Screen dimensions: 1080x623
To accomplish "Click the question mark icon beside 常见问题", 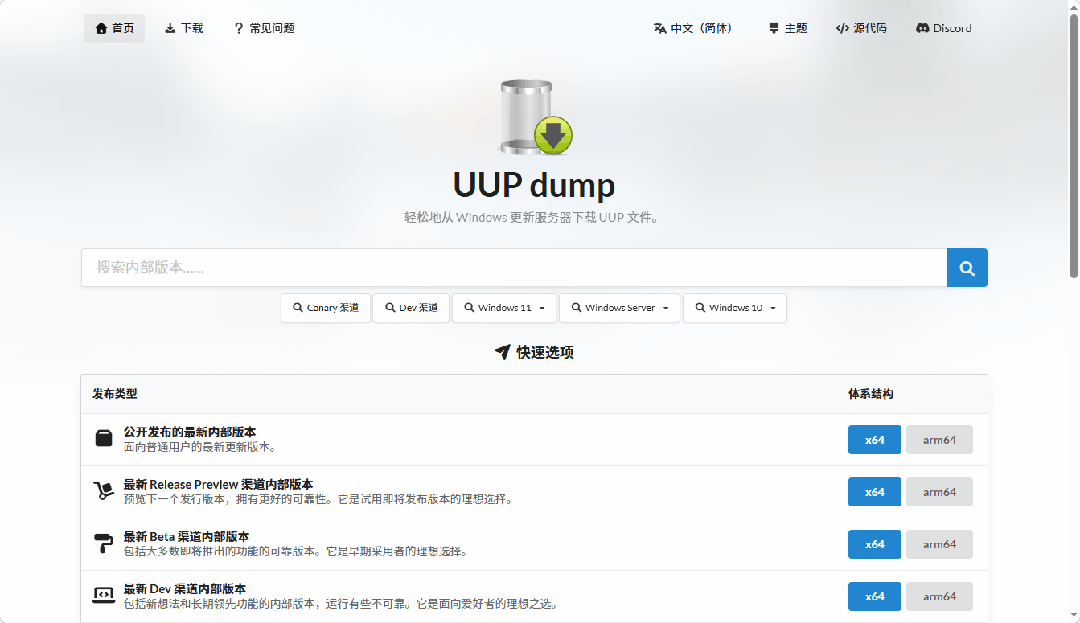I will point(238,28).
